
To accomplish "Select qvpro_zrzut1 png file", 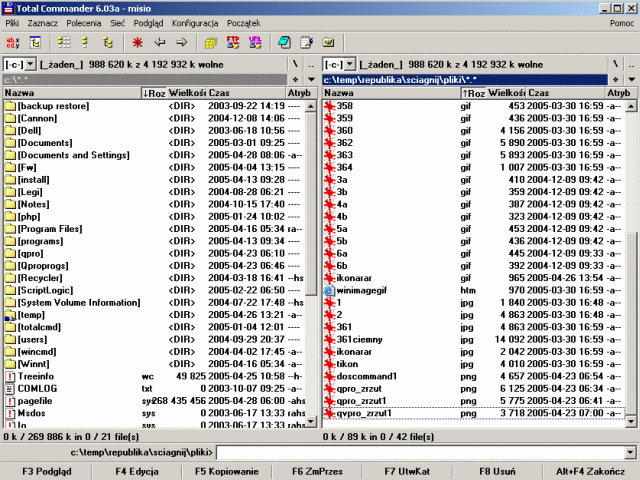I will point(473,413).
